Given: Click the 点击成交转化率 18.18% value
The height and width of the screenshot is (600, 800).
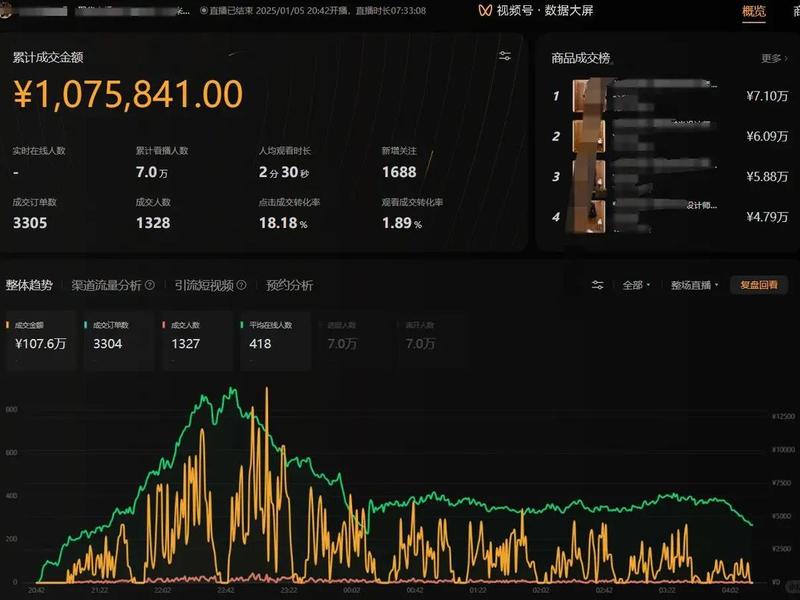Looking at the screenshot, I should (283, 223).
